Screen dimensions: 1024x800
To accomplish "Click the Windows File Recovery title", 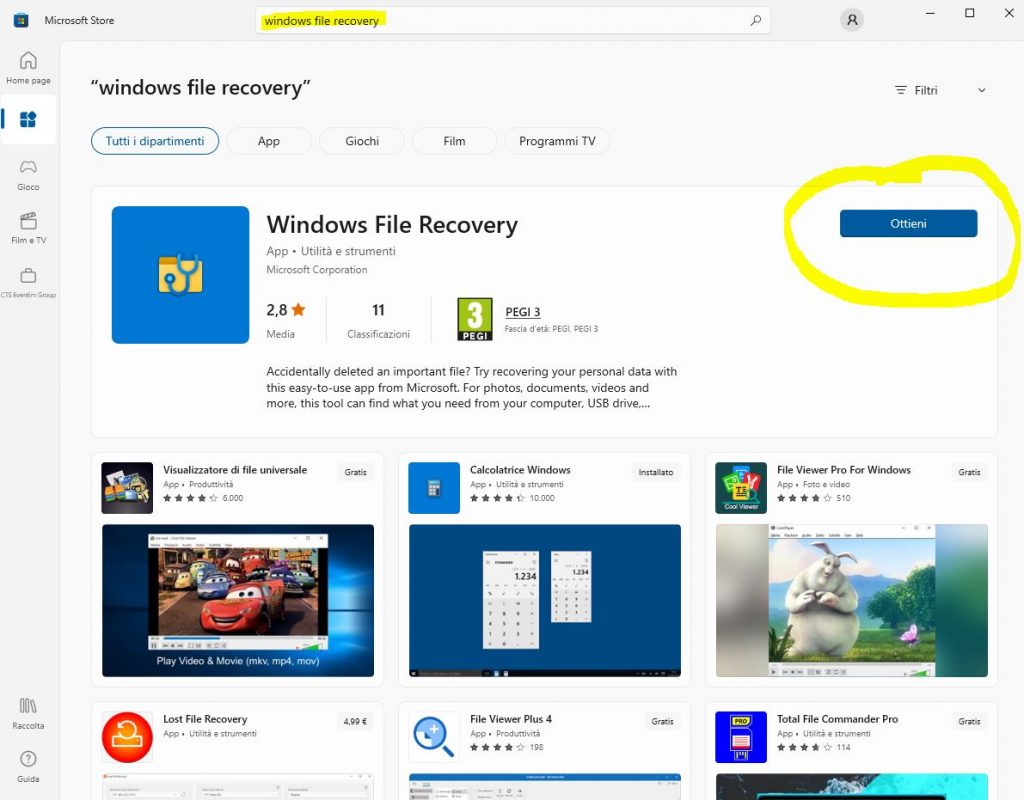I will click(x=392, y=225).
